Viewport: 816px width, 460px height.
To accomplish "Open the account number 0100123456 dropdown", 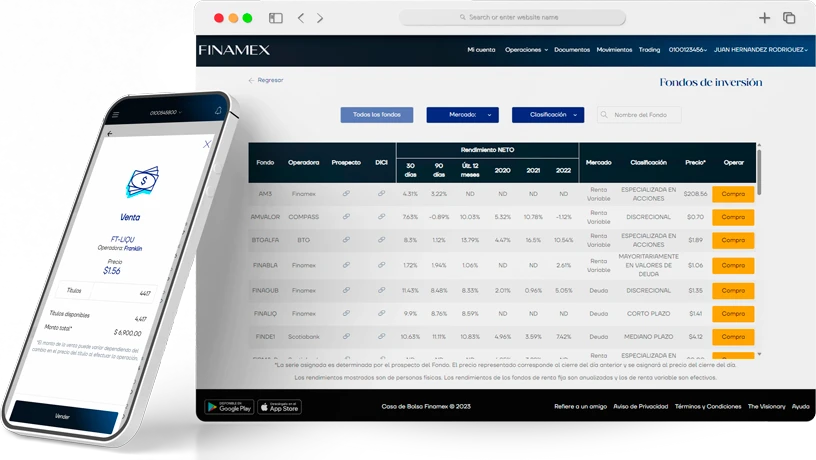I will click(687, 50).
